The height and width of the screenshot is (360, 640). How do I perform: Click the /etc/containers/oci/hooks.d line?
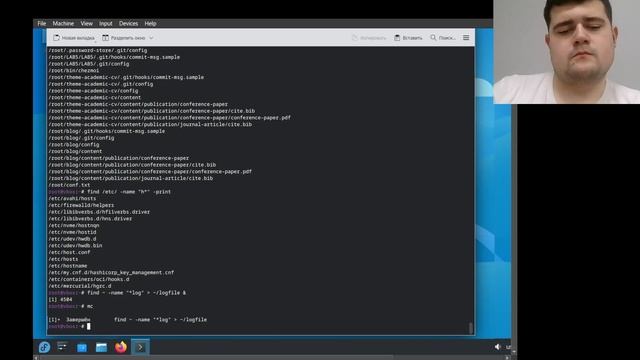point(89,279)
